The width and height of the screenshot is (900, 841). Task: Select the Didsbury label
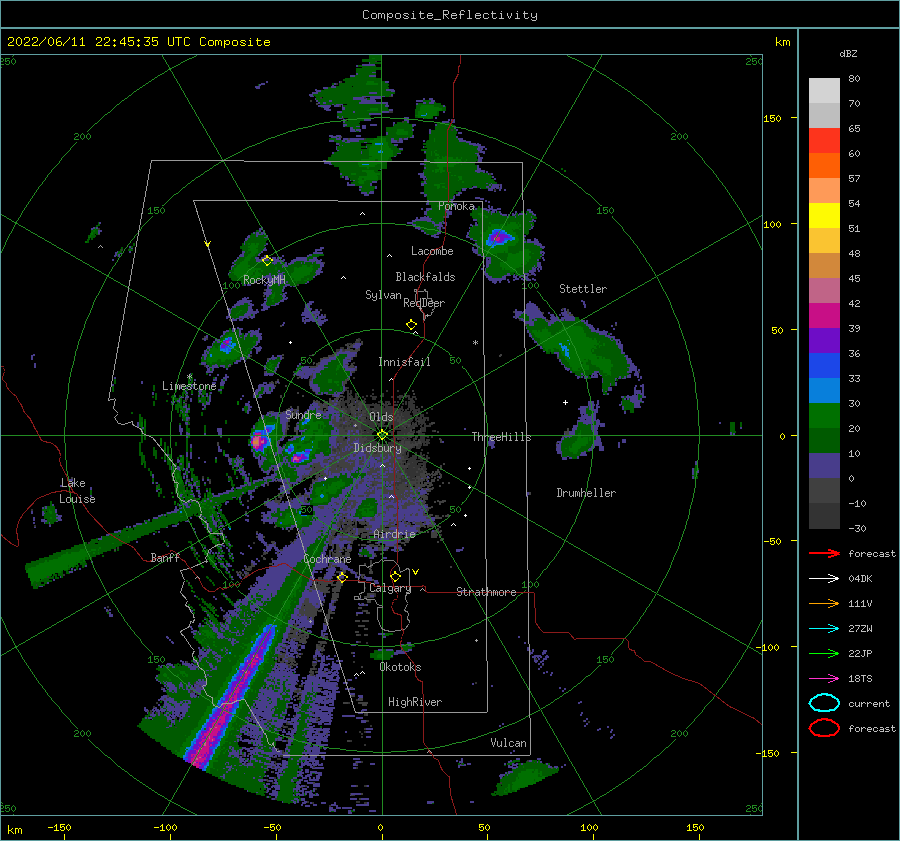click(377, 448)
